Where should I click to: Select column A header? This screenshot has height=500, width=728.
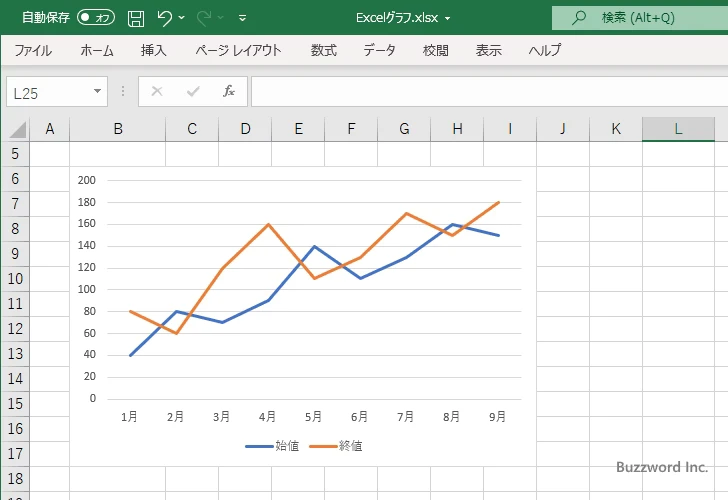click(50, 129)
